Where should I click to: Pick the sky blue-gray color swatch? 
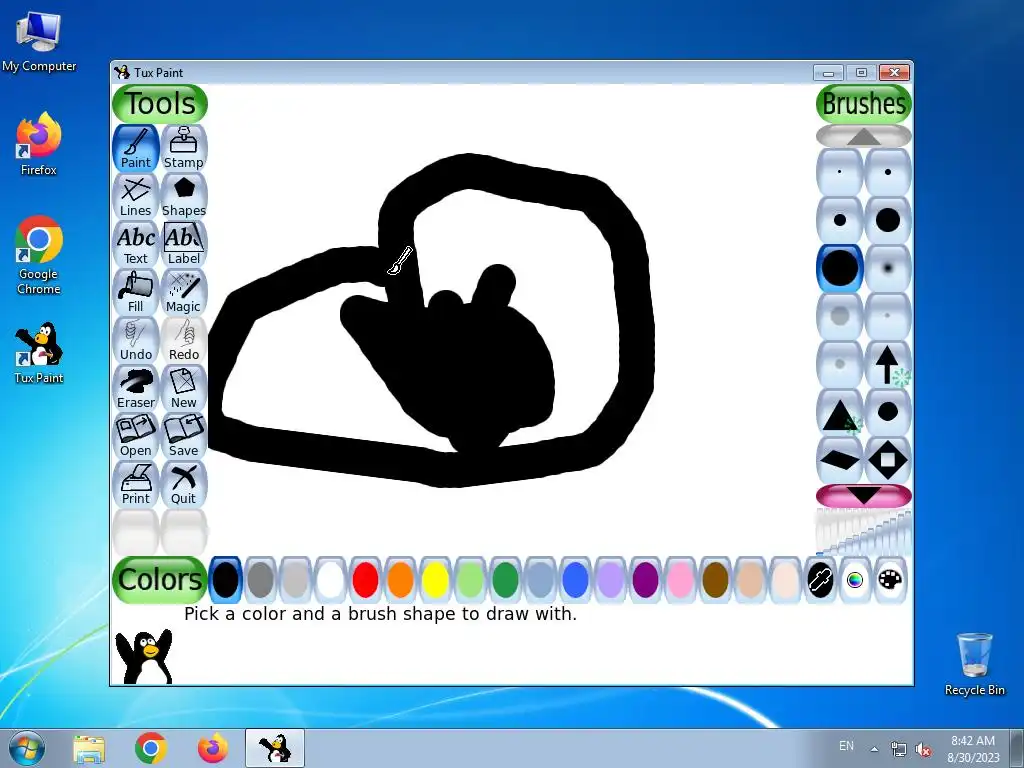(540, 580)
